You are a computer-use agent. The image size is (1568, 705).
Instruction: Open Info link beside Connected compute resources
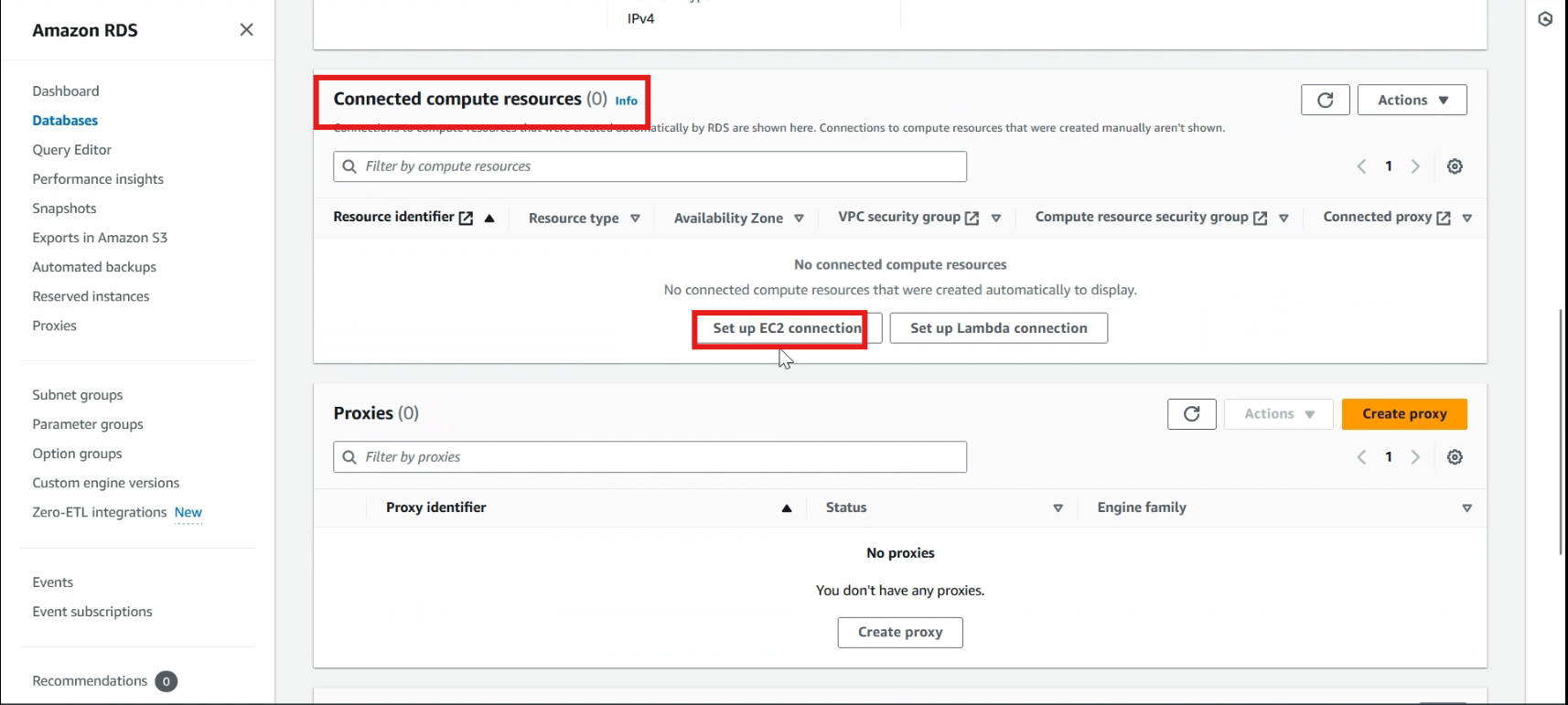tap(627, 101)
